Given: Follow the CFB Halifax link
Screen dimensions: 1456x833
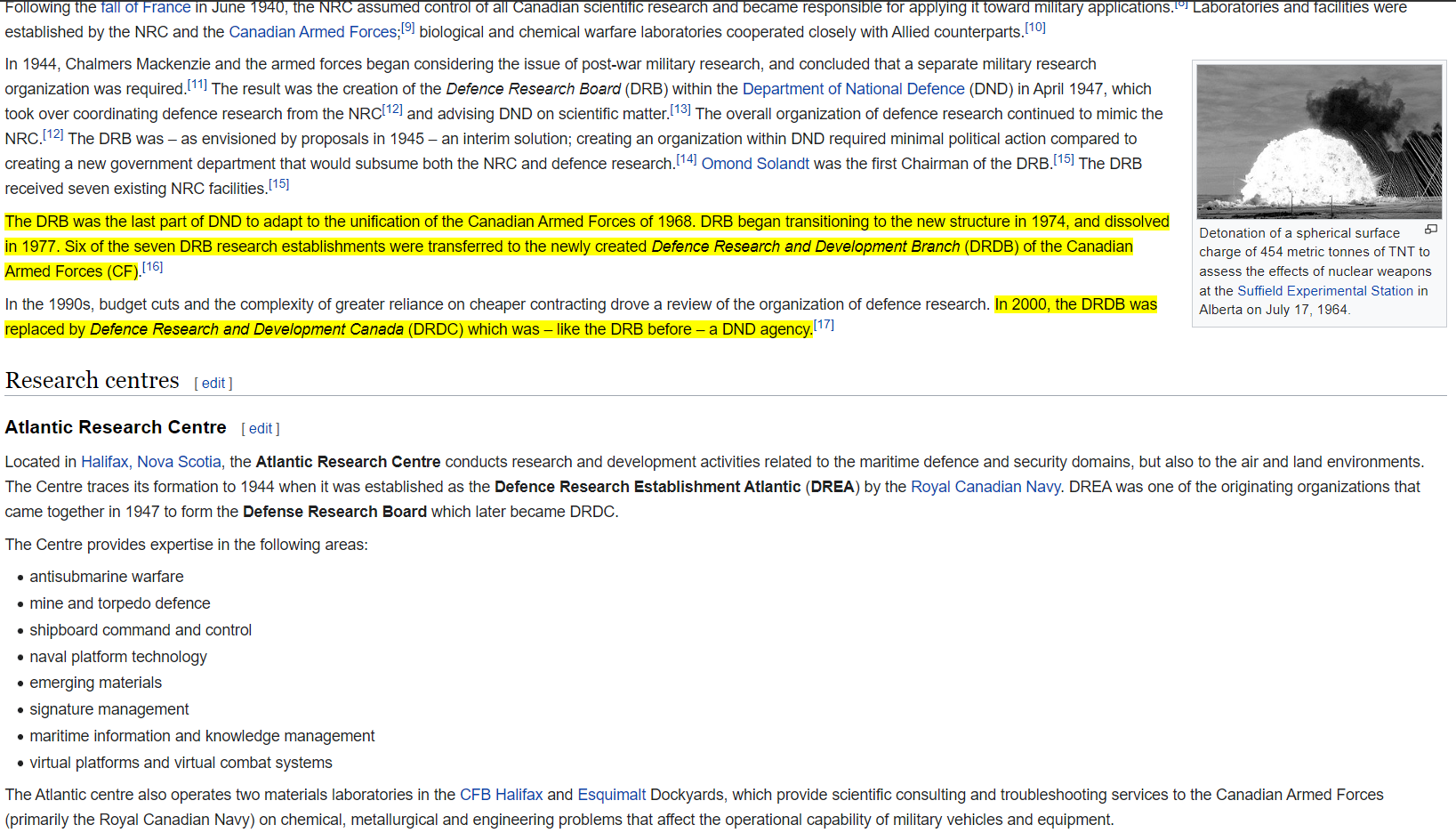Looking at the screenshot, I should [x=501, y=795].
